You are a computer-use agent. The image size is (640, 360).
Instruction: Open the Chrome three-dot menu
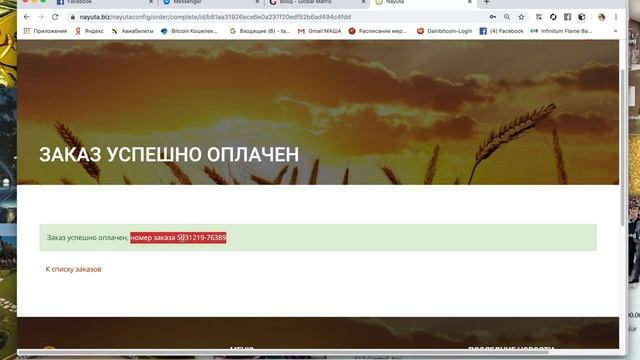[616, 17]
